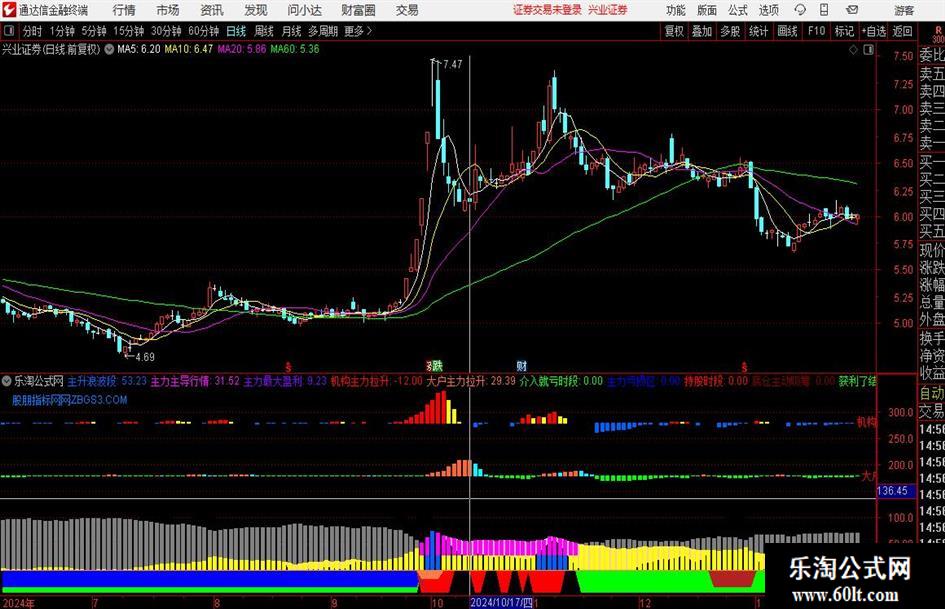
Task: Click the 统计 statistics button
Action: (759, 31)
